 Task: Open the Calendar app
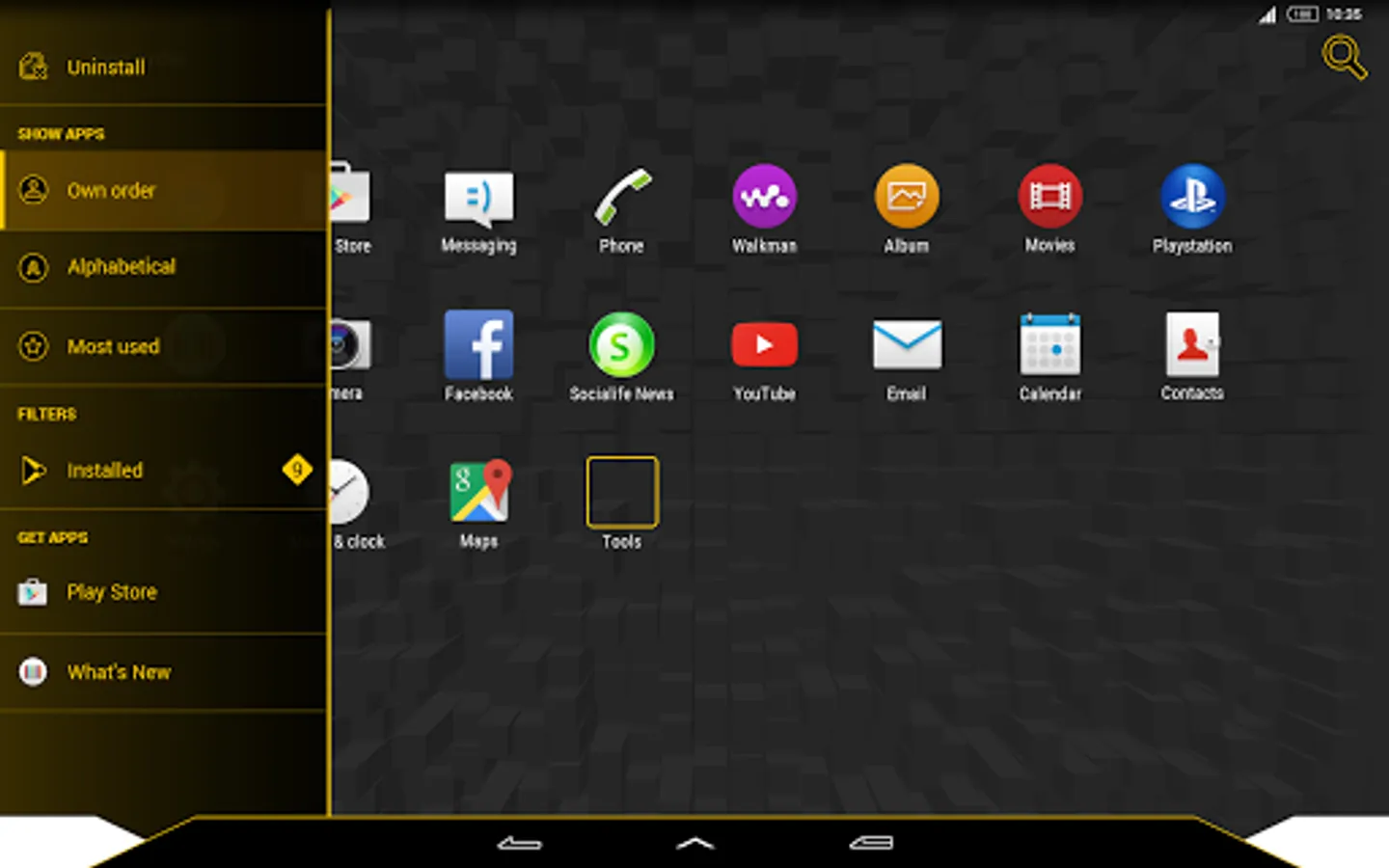coord(1049,344)
